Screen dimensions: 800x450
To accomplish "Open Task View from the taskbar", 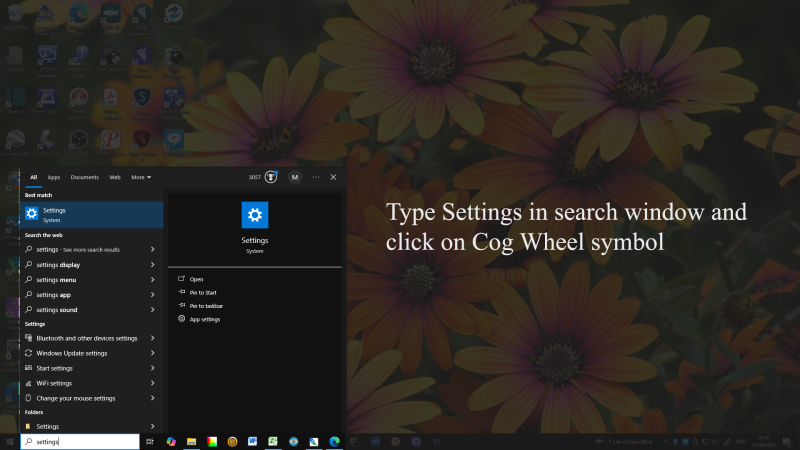I will (149, 441).
